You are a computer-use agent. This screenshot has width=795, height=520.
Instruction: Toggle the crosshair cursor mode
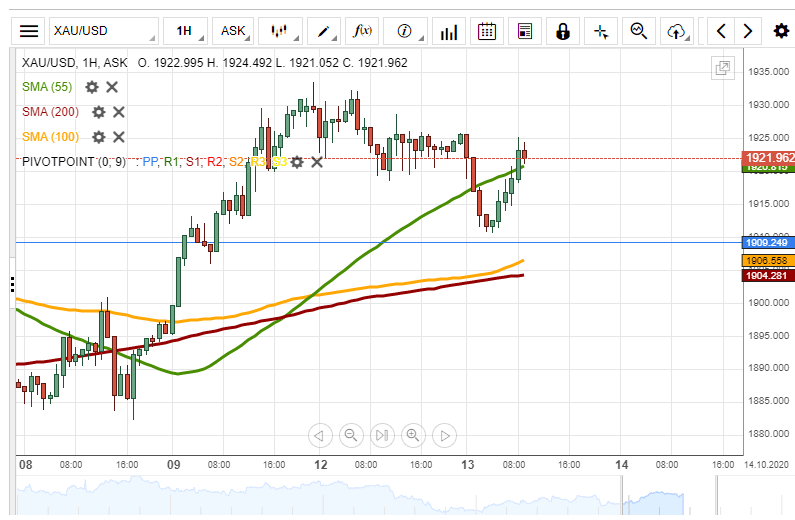tap(601, 31)
